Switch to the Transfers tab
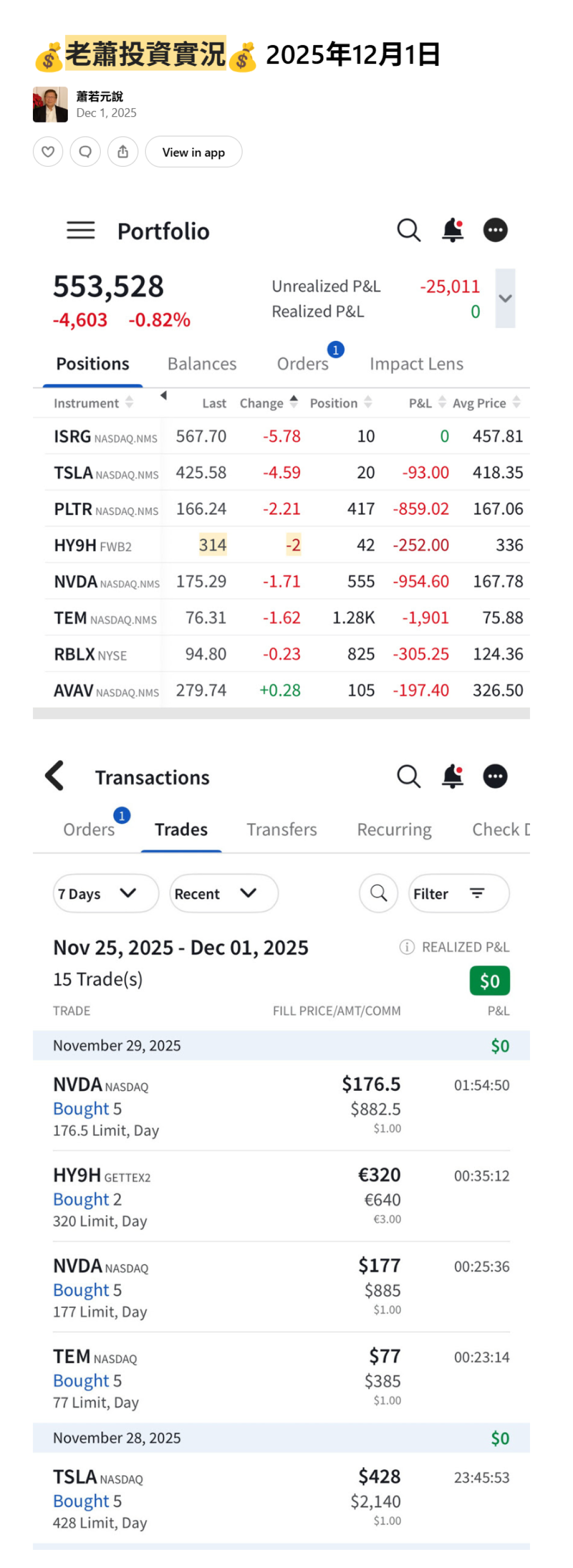The width and height of the screenshot is (573, 1568). (282, 829)
